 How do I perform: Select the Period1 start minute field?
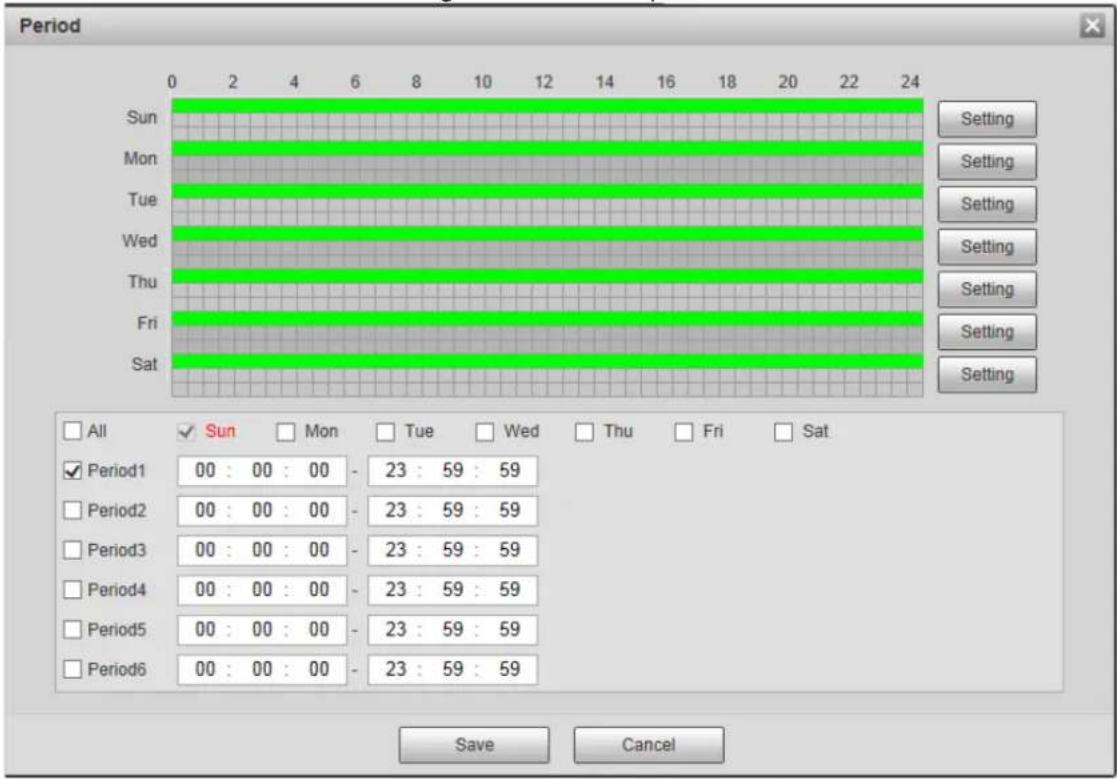tap(262, 471)
